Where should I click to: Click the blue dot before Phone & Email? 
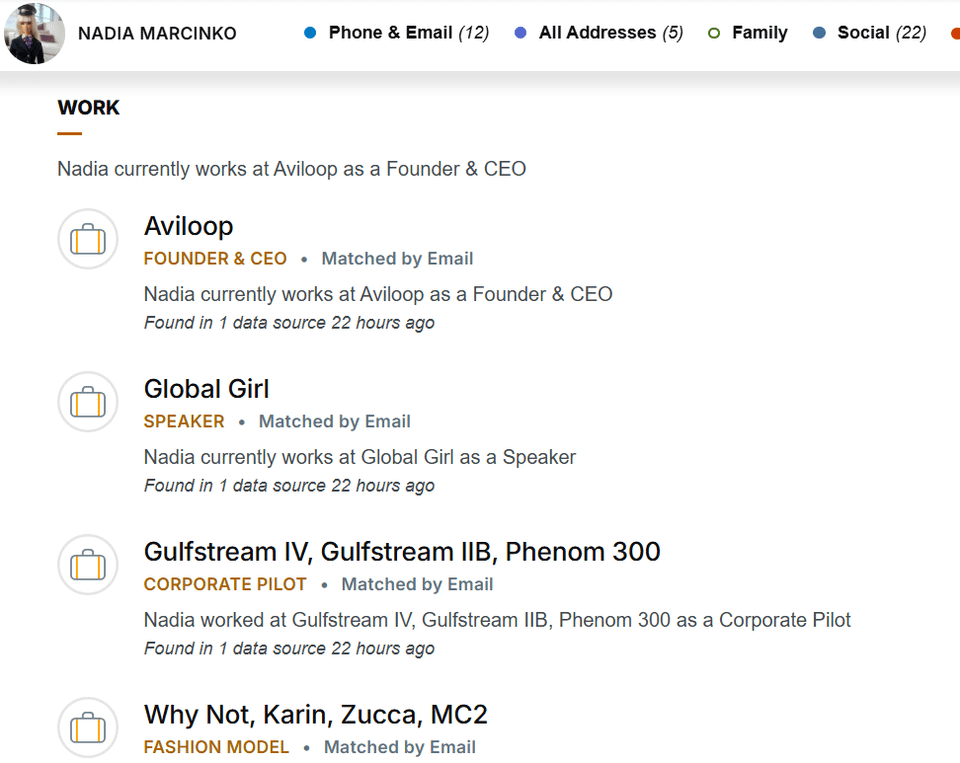tap(310, 33)
